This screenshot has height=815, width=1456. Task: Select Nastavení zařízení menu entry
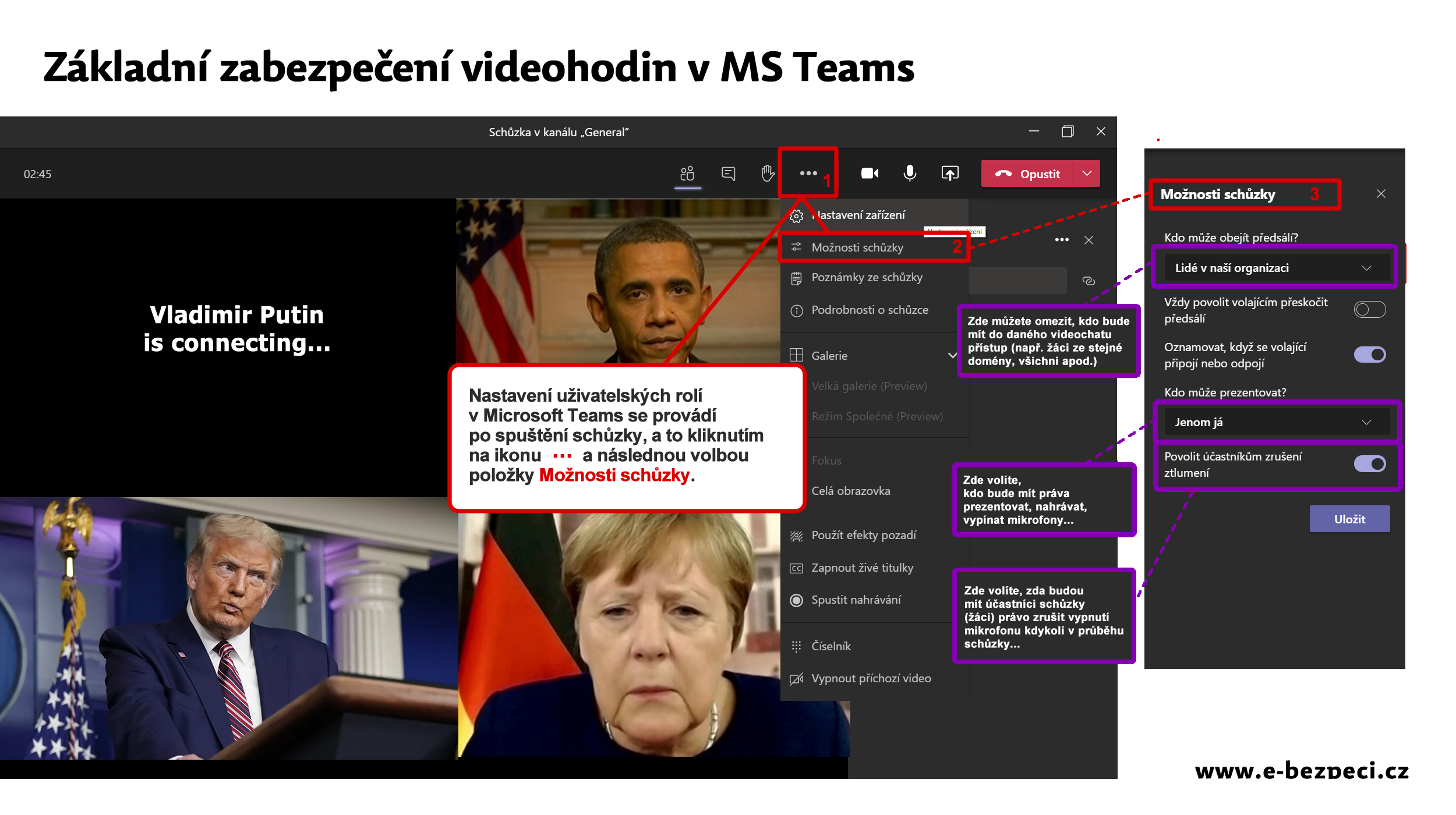click(x=874, y=215)
